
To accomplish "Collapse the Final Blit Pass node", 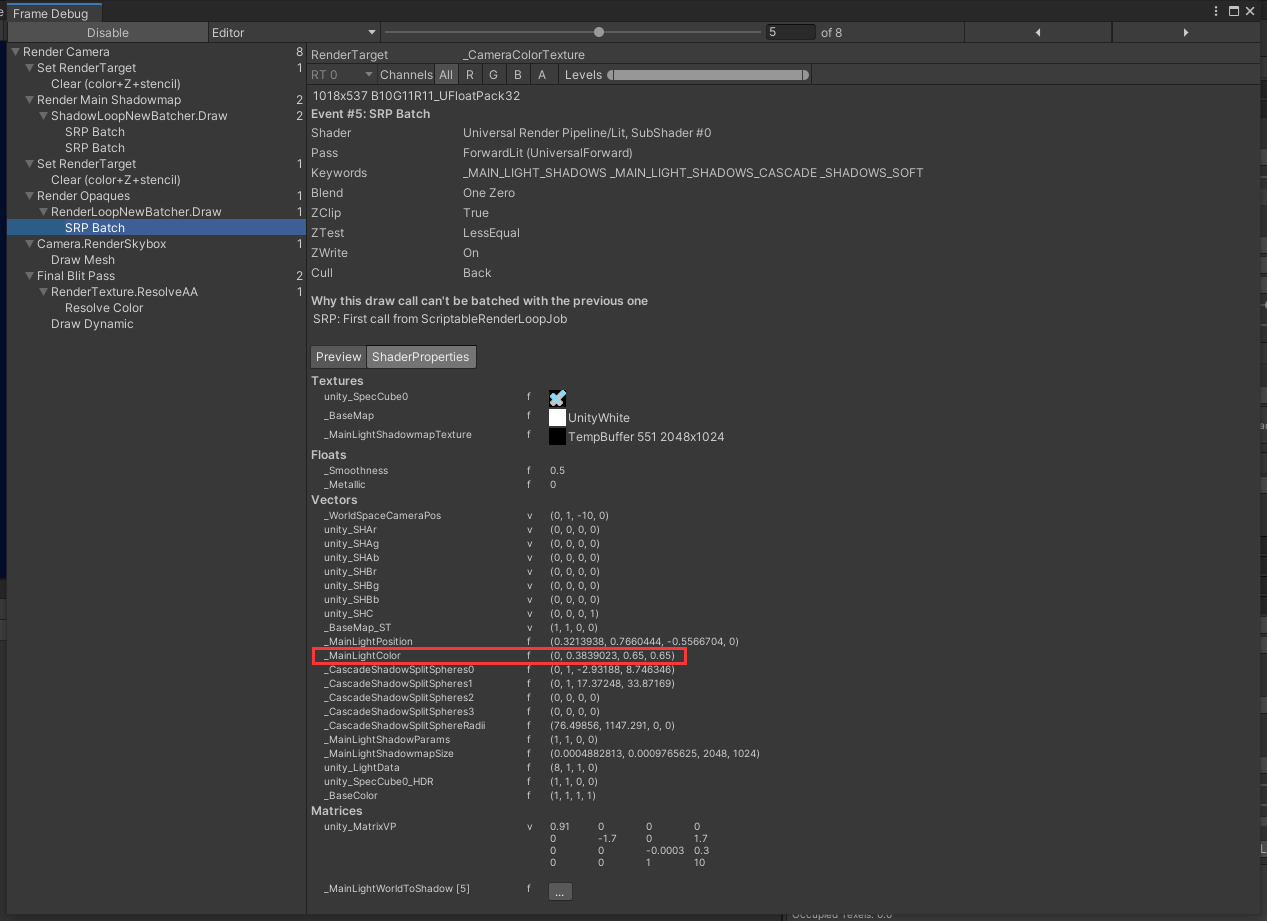I will 29,276.
